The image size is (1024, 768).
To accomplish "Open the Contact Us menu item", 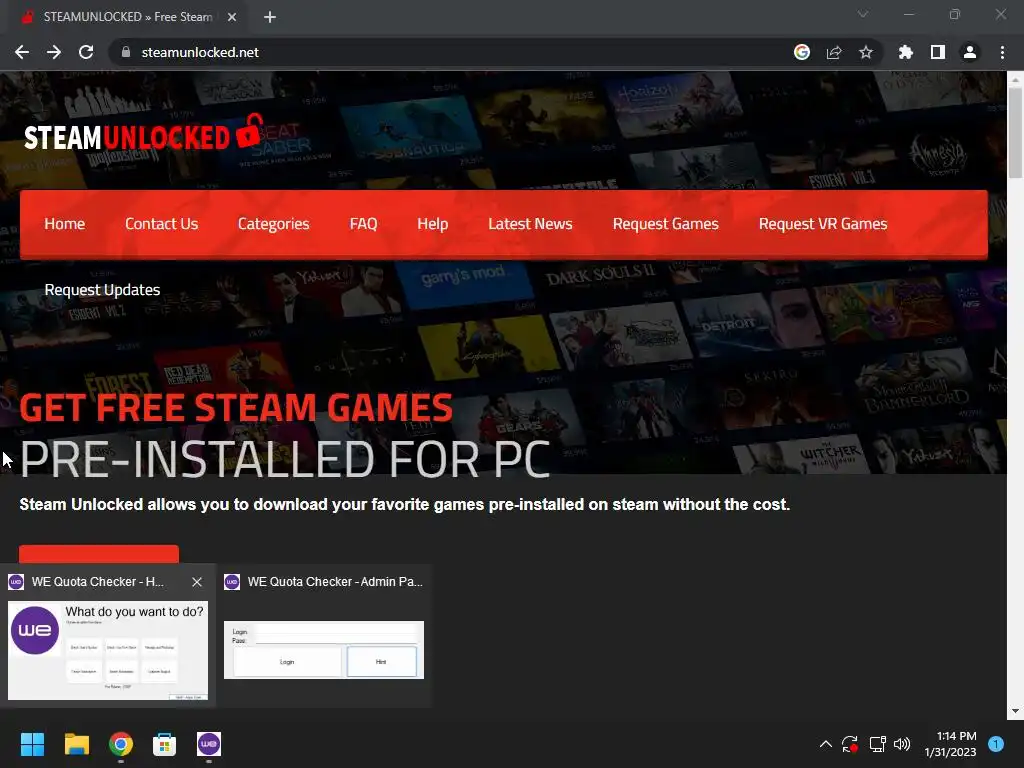I will (161, 224).
